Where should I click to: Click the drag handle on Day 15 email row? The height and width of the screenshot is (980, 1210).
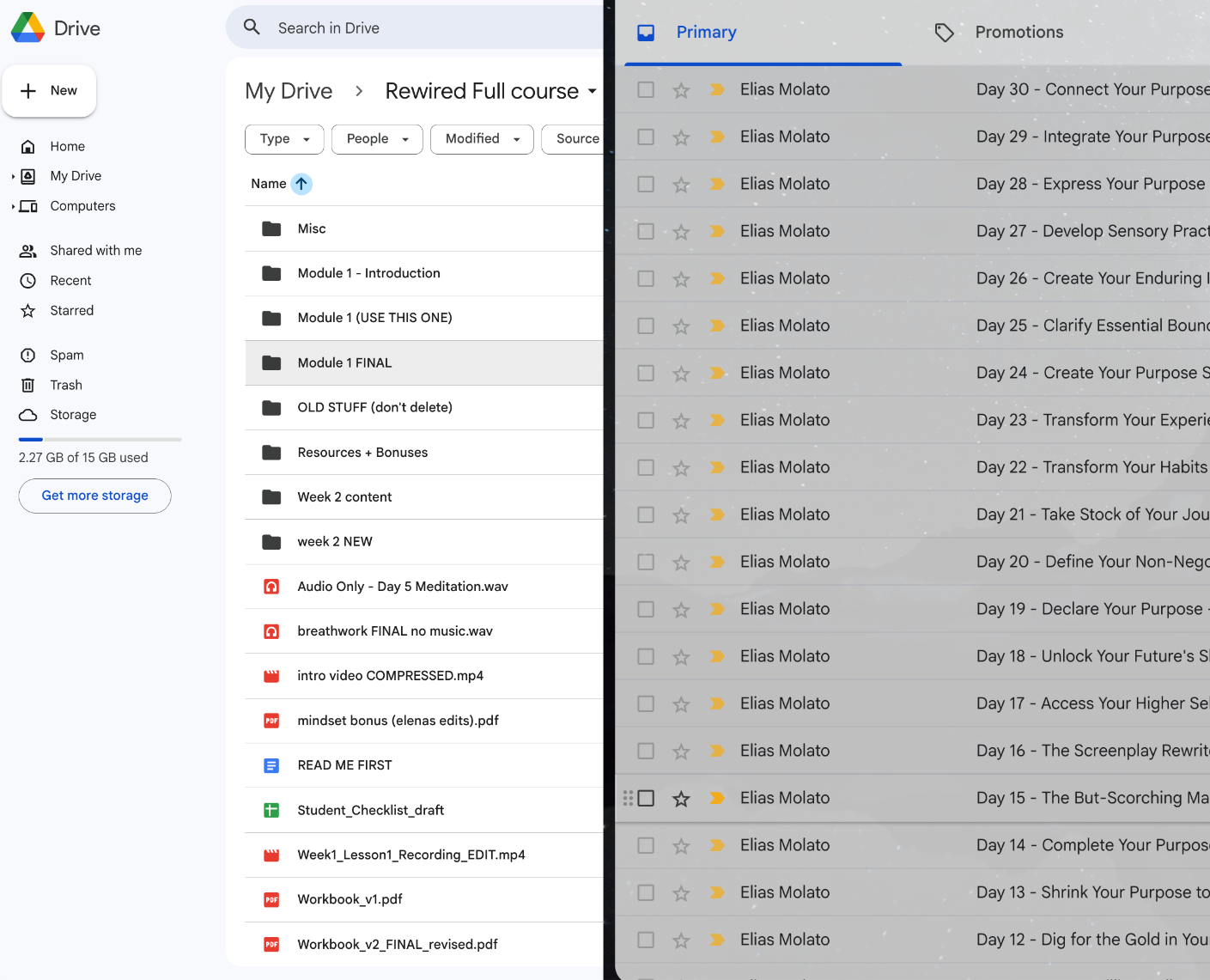click(x=628, y=798)
